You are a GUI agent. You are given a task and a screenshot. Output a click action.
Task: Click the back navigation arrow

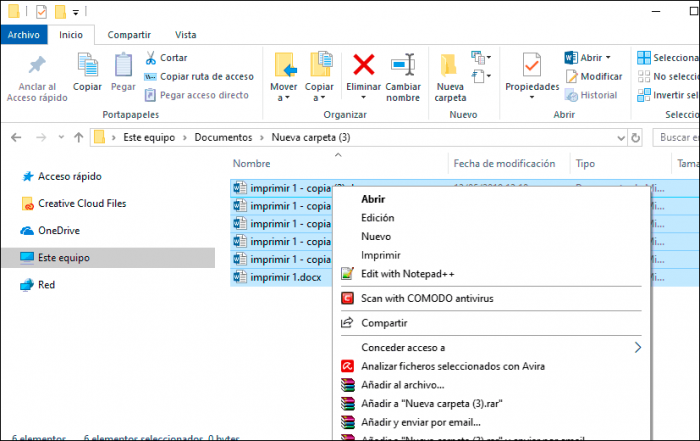click(16, 137)
